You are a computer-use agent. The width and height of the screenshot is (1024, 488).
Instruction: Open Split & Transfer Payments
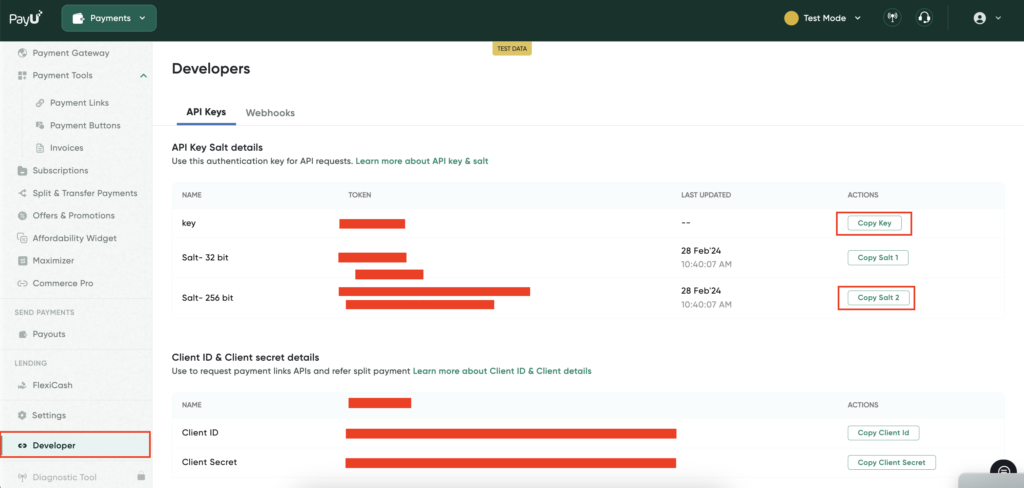pos(85,193)
